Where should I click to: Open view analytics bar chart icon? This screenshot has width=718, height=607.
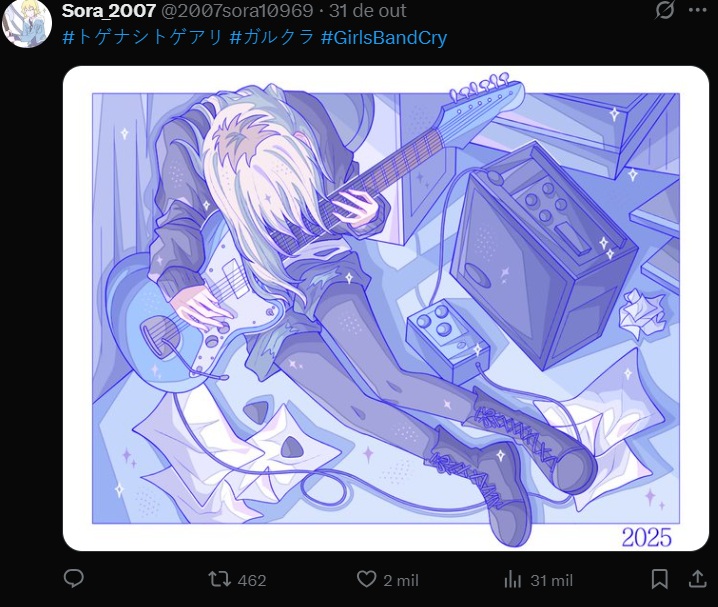513,580
